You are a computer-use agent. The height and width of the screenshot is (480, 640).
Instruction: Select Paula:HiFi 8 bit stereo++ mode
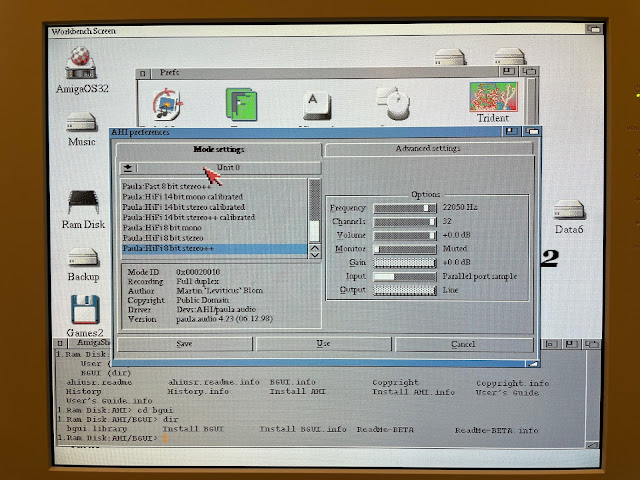[x=214, y=248]
